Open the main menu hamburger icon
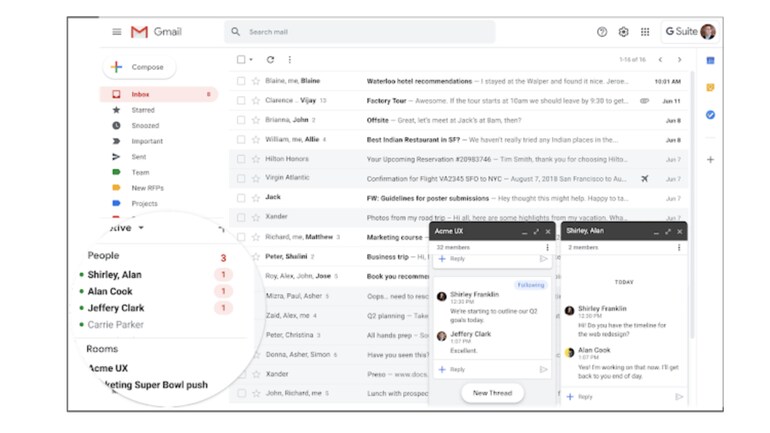 pyautogui.click(x=117, y=32)
